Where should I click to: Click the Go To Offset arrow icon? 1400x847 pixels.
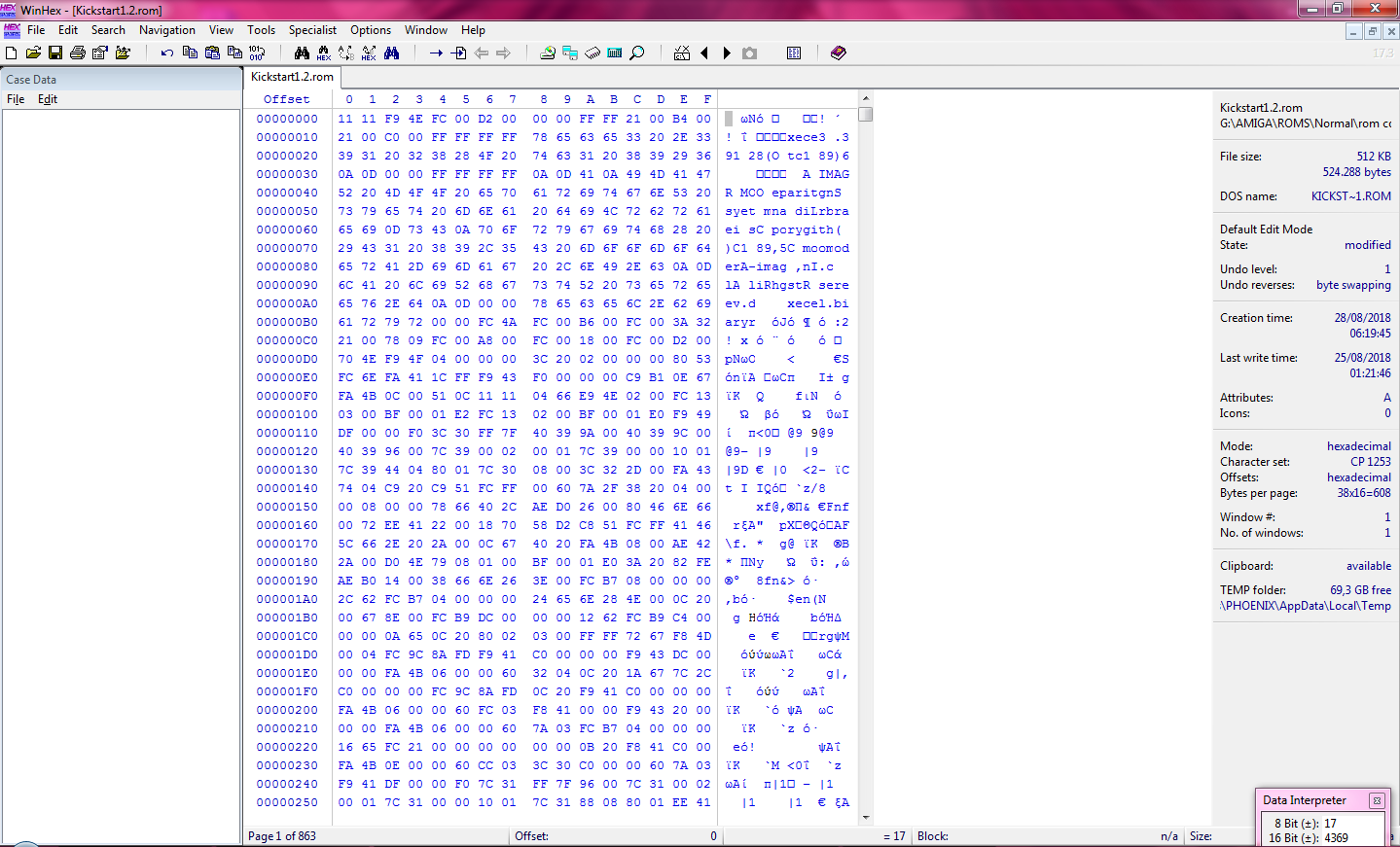(x=437, y=53)
